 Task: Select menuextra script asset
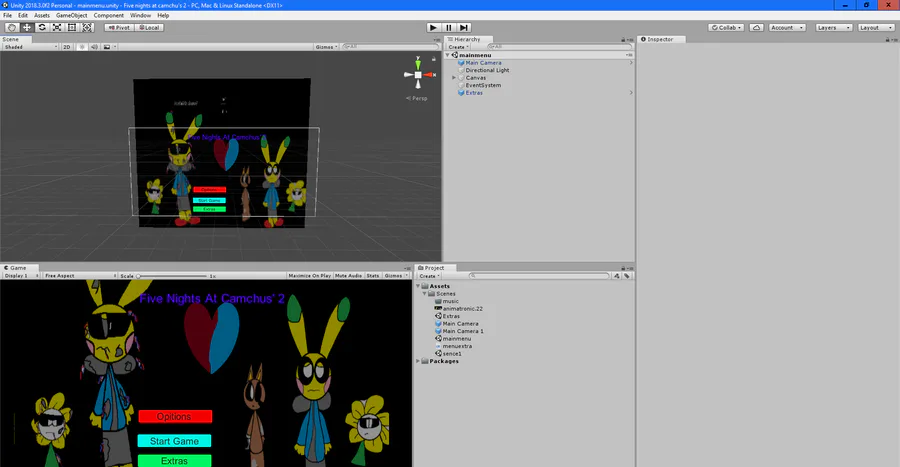point(457,347)
